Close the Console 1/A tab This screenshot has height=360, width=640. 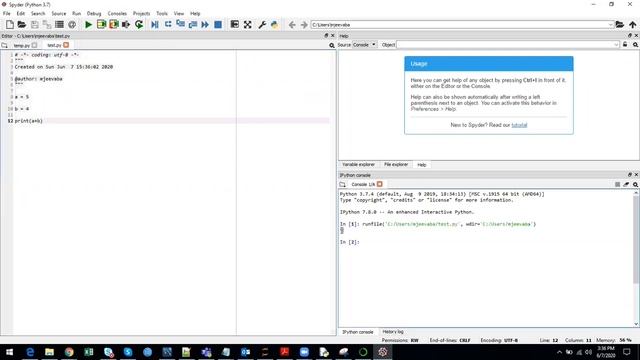pos(380,184)
